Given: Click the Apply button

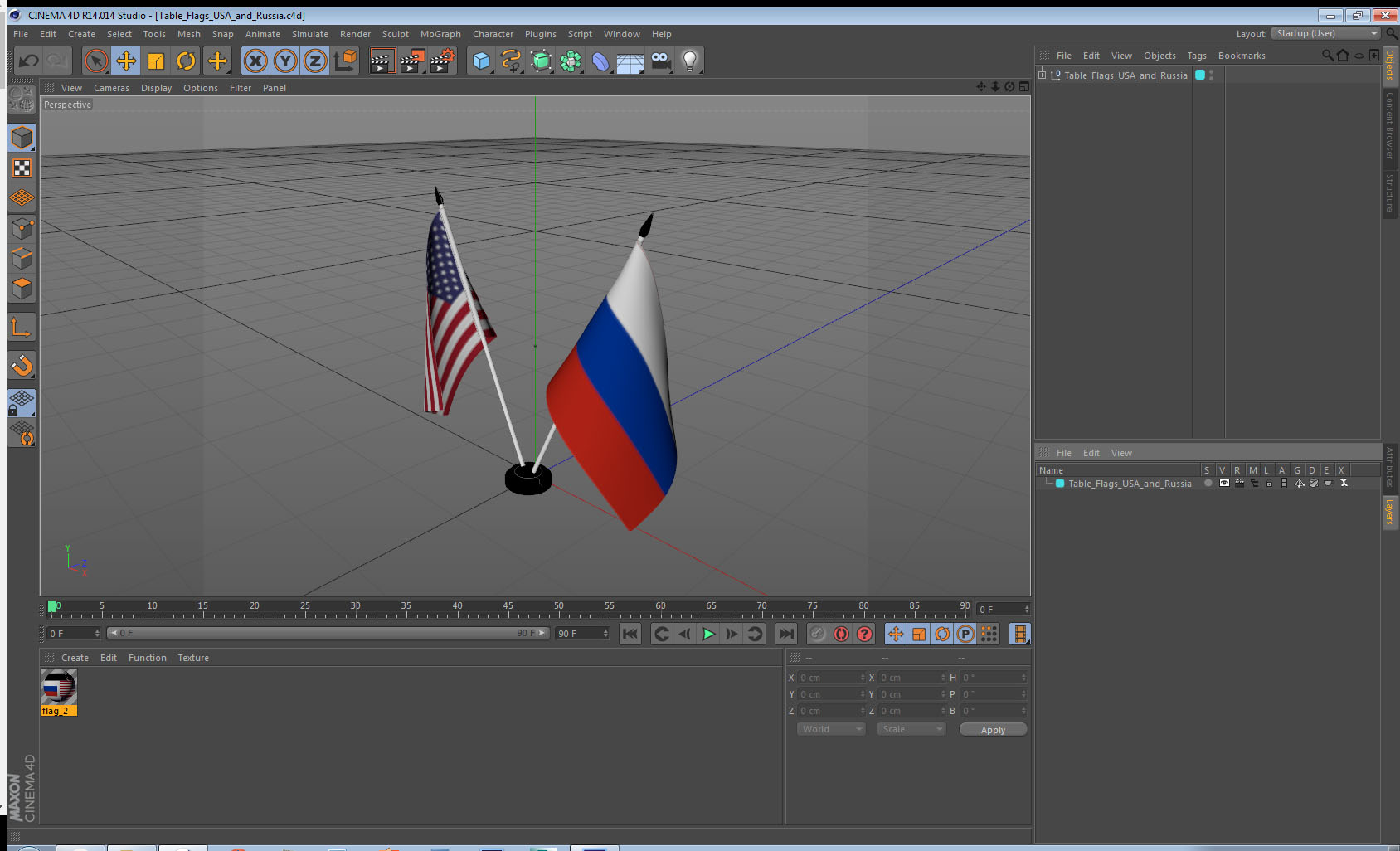Looking at the screenshot, I should [993, 730].
